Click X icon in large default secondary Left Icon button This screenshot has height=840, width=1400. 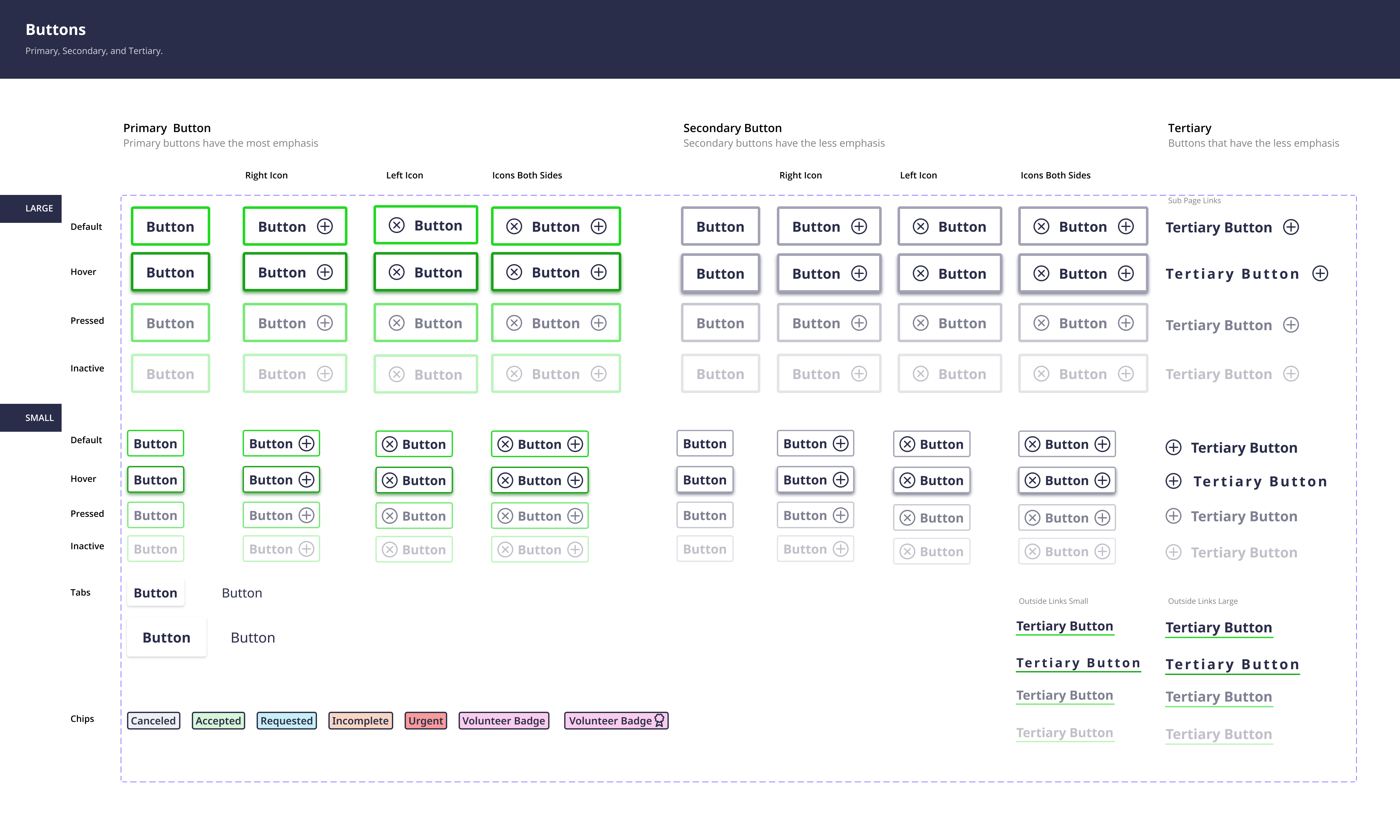(x=920, y=226)
